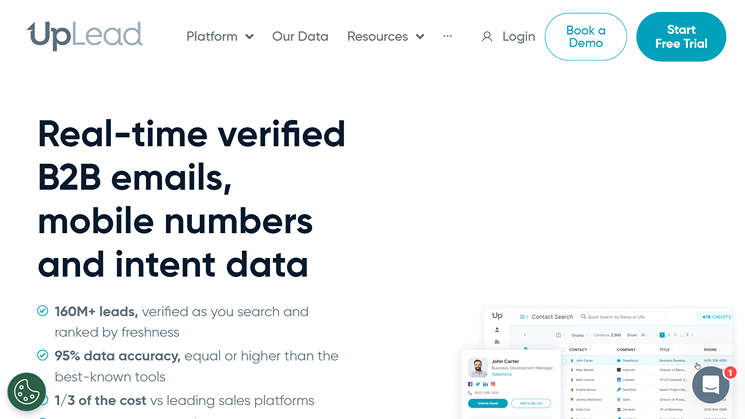
Task: Click the 478 Credits badge in preview
Action: click(714, 315)
